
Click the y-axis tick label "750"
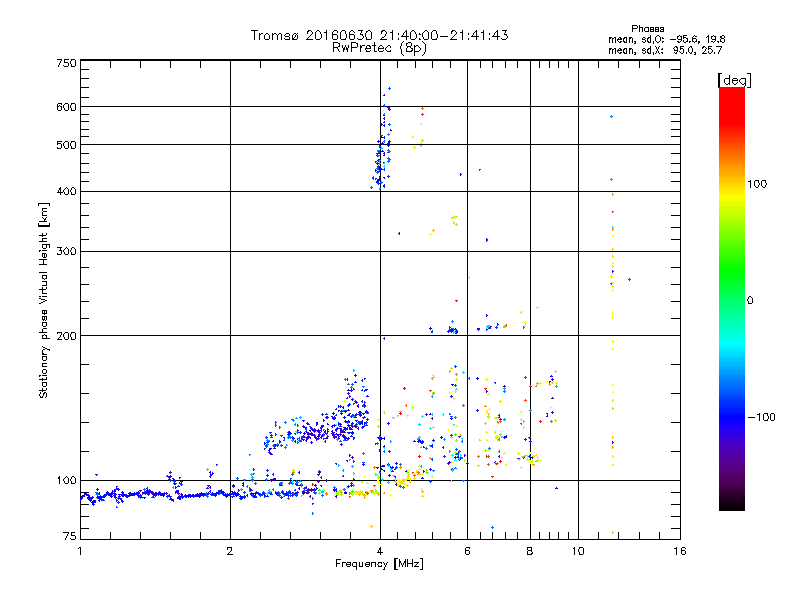tap(67, 63)
